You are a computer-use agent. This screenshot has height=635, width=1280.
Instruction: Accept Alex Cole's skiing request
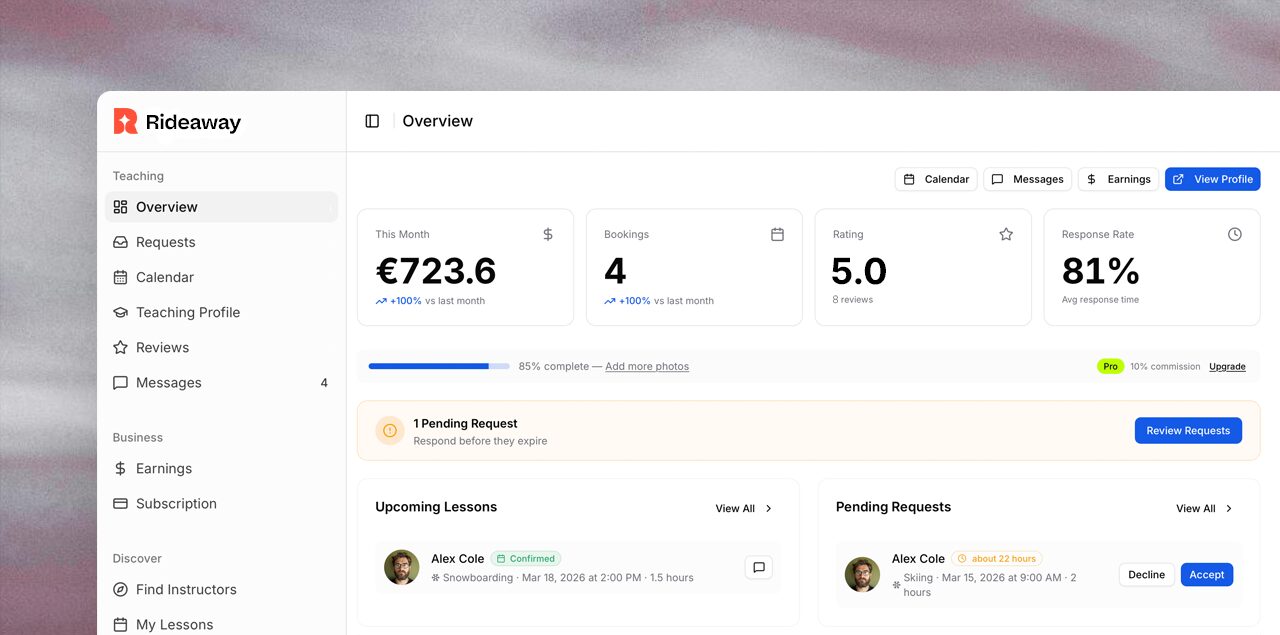pyautogui.click(x=1206, y=575)
